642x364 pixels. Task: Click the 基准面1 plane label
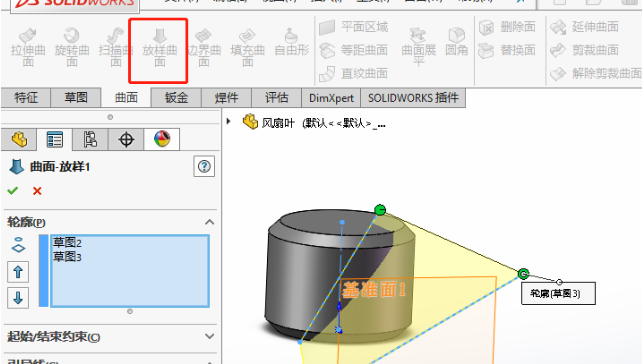[x=373, y=289]
